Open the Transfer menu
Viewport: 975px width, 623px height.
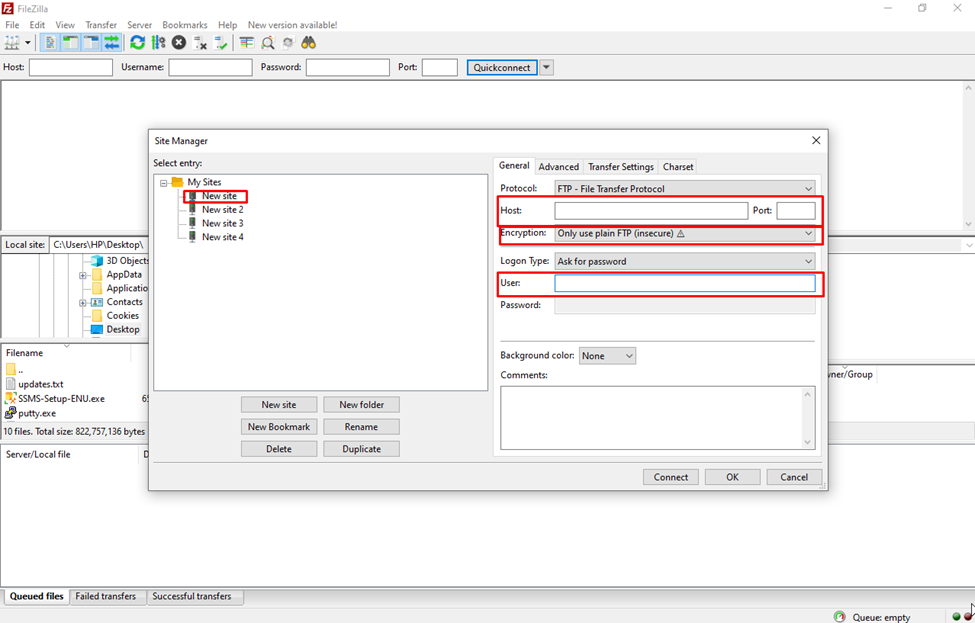(101, 25)
